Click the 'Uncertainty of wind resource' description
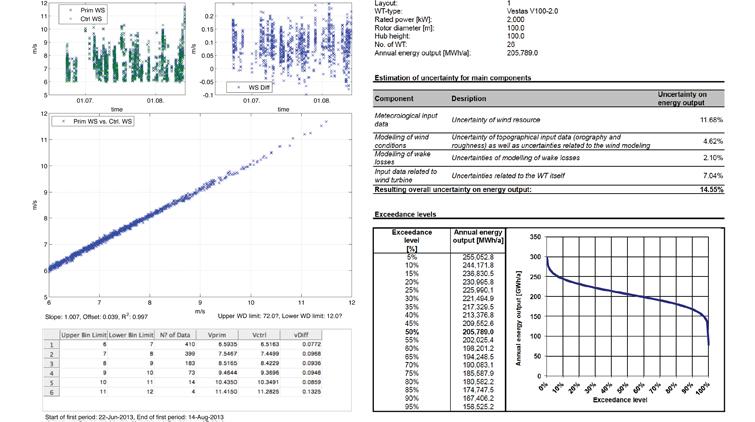Screen dimensions: 755x422 495,119
